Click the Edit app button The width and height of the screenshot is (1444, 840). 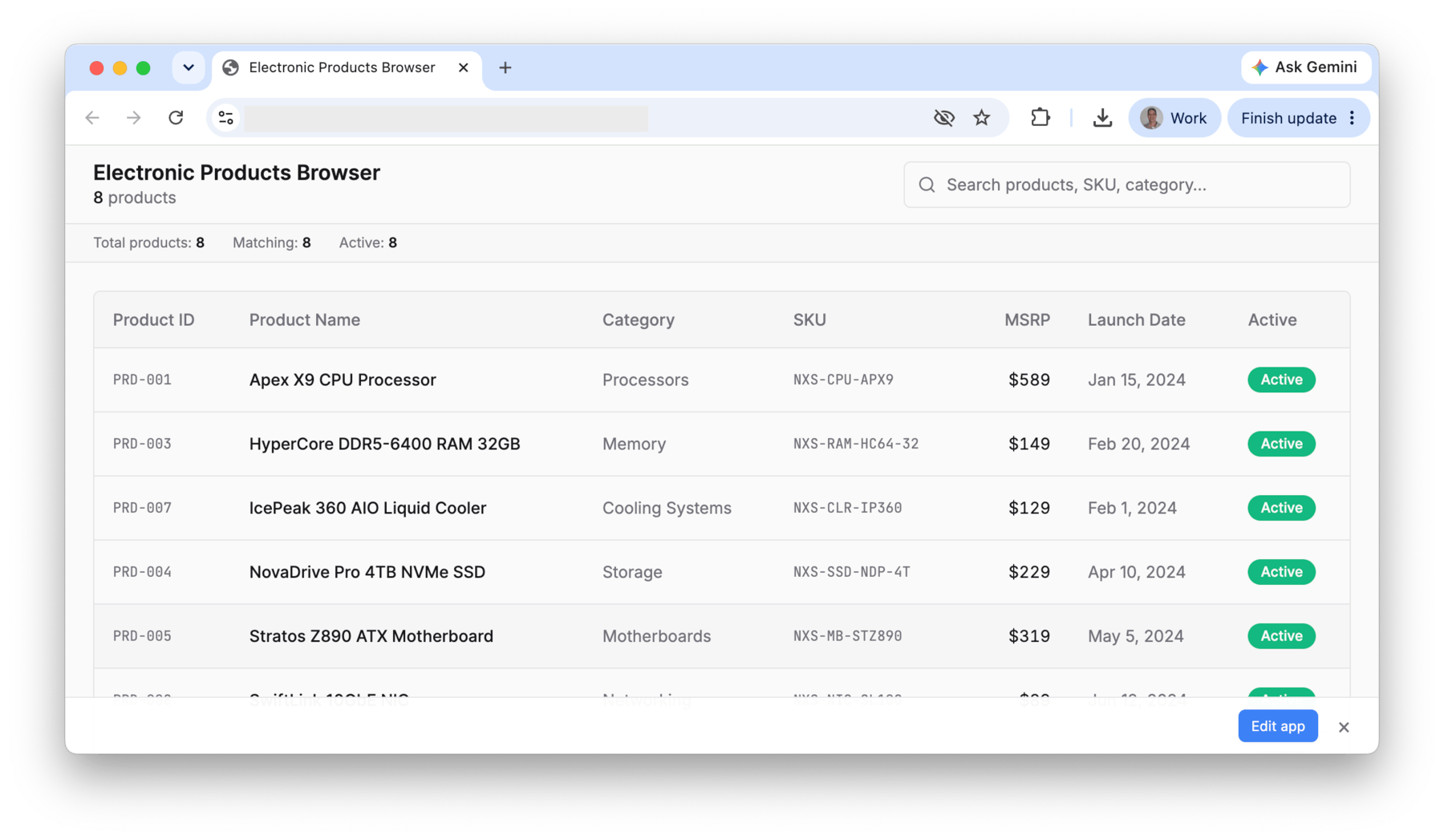click(1277, 726)
